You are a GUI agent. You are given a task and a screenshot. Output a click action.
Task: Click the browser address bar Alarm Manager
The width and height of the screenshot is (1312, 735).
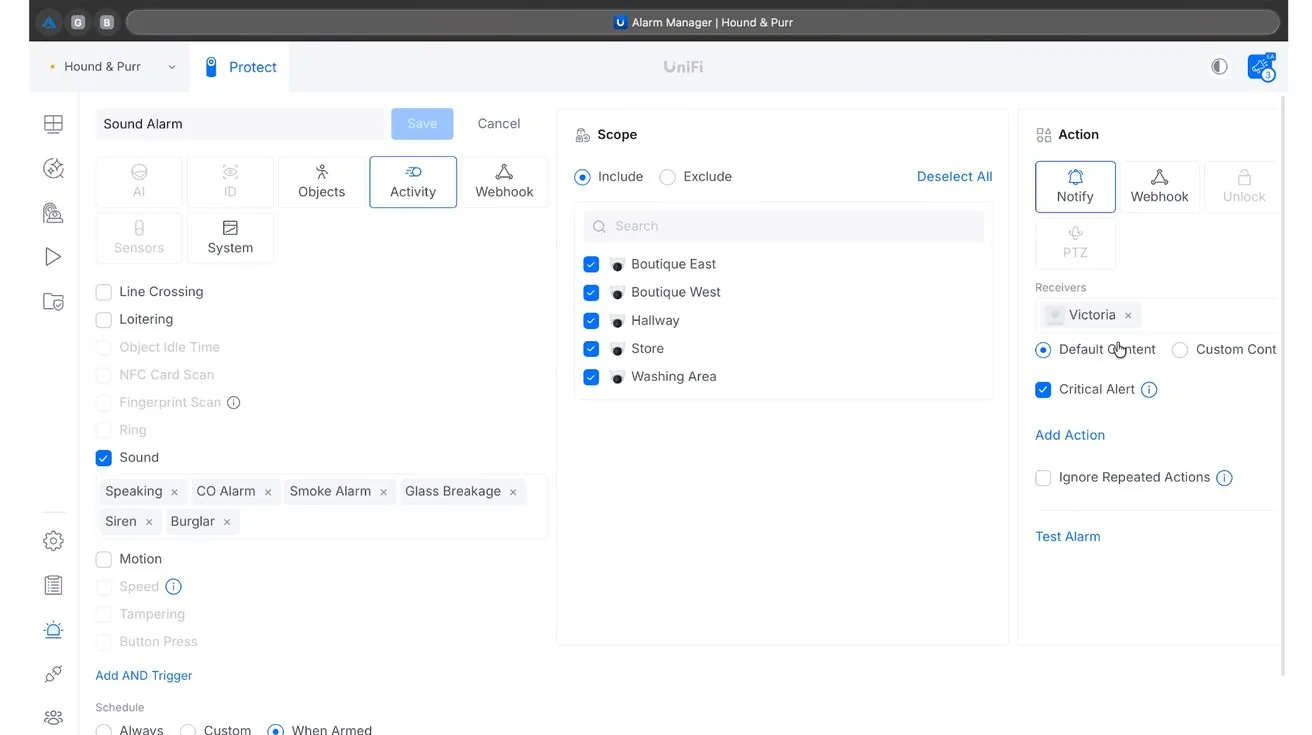[703, 22]
